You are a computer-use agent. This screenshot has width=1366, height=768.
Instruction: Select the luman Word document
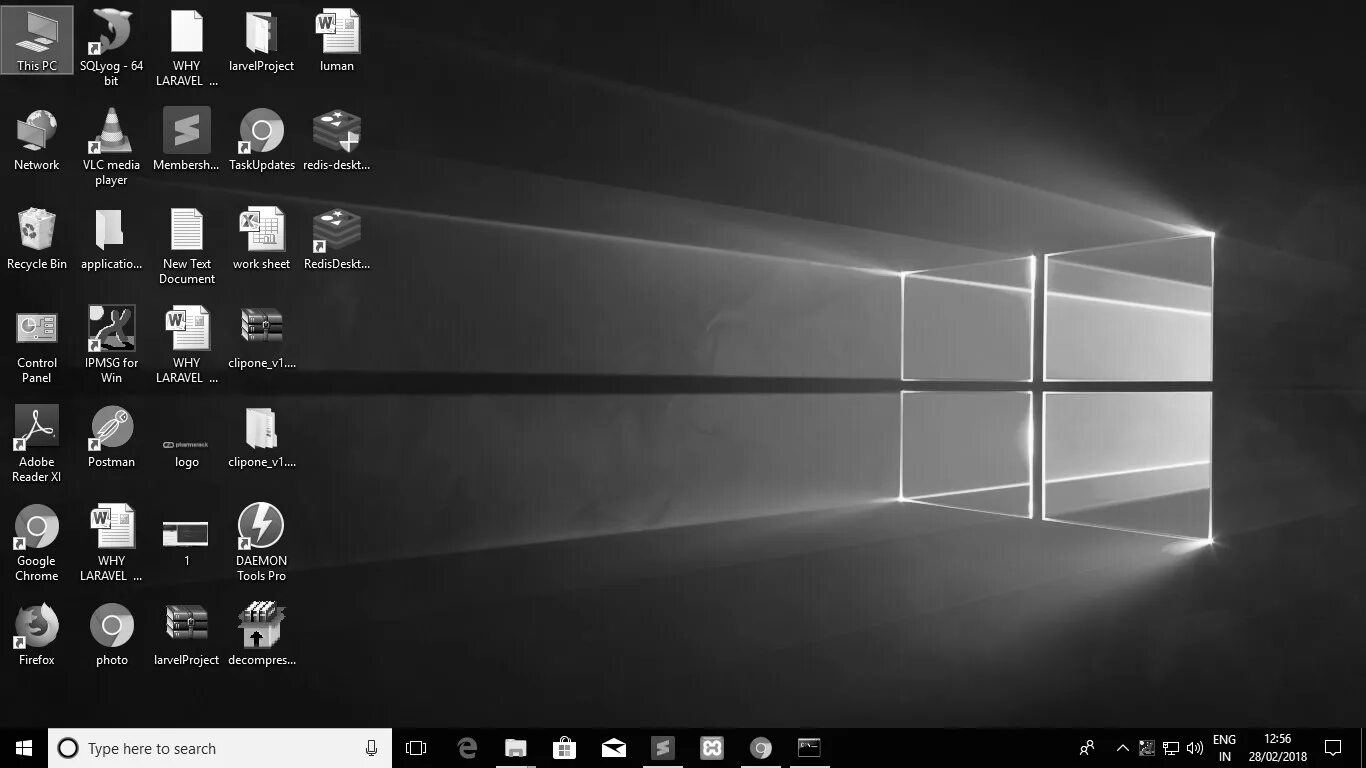click(336, 40)
